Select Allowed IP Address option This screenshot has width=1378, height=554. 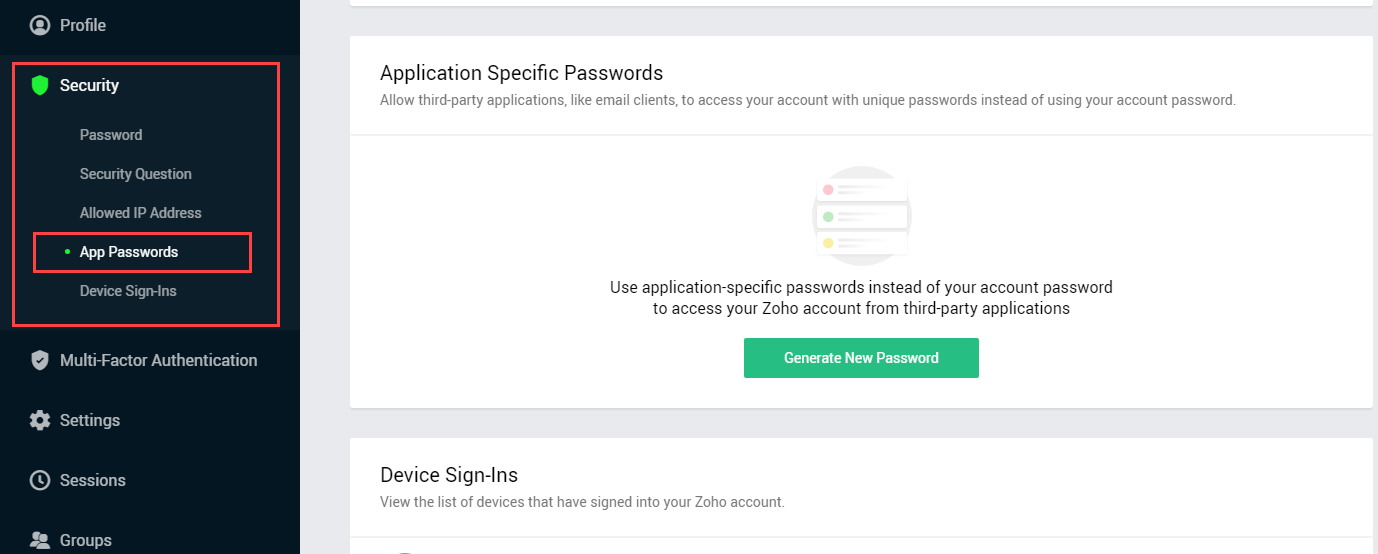141,213
